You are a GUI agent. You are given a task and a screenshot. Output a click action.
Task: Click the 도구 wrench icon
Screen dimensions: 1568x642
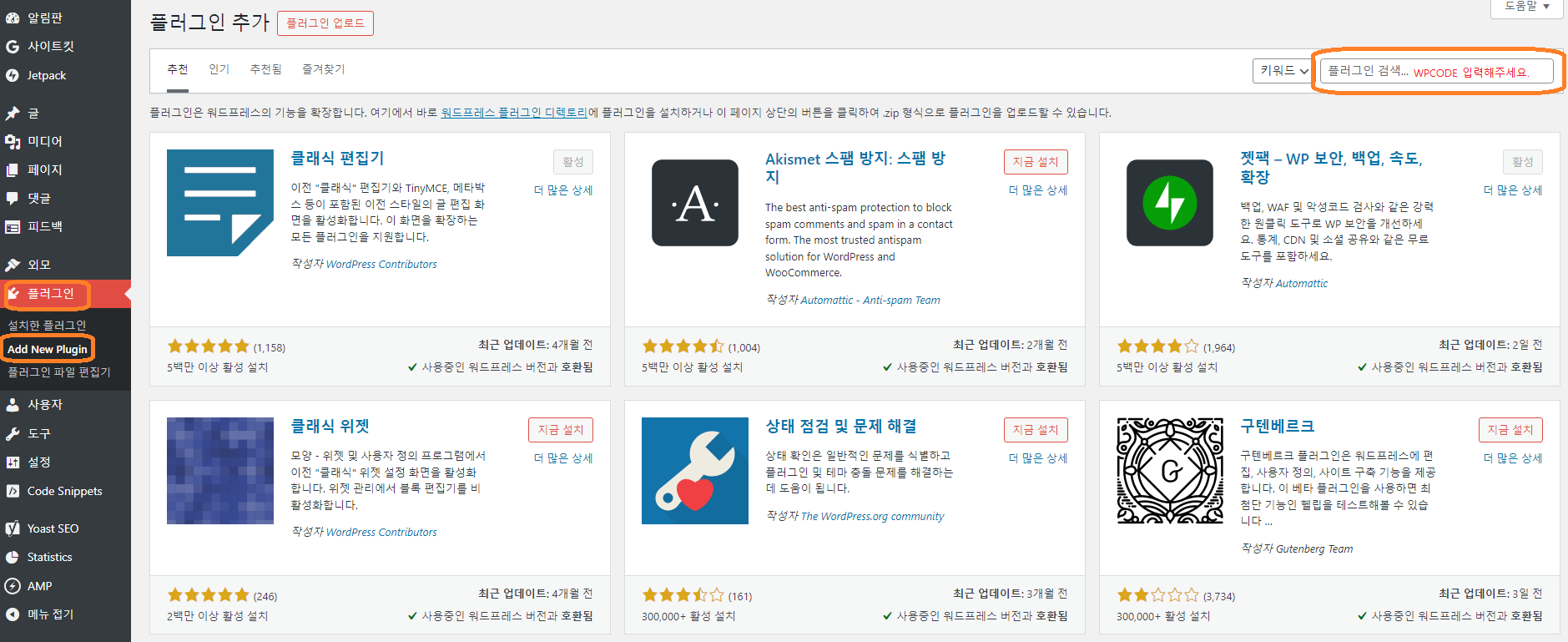pyautogui.click(x=13, y=433)
